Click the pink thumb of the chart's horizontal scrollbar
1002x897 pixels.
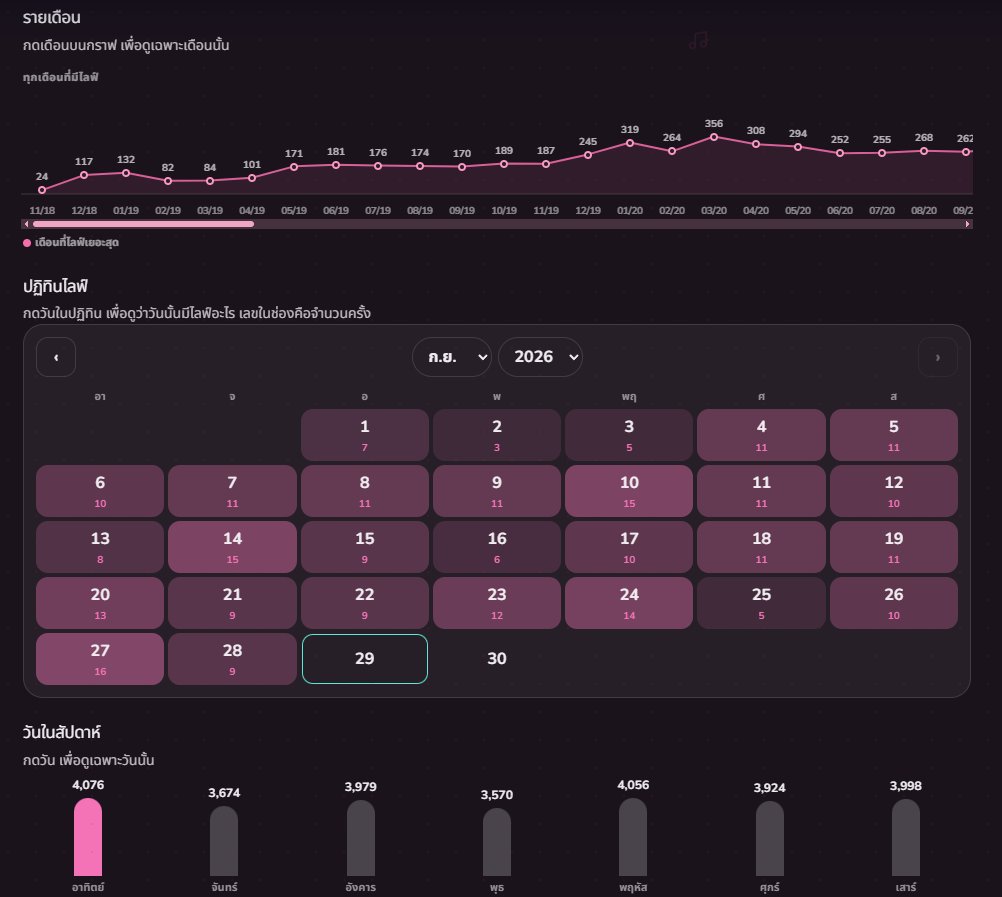click(143, 224)
